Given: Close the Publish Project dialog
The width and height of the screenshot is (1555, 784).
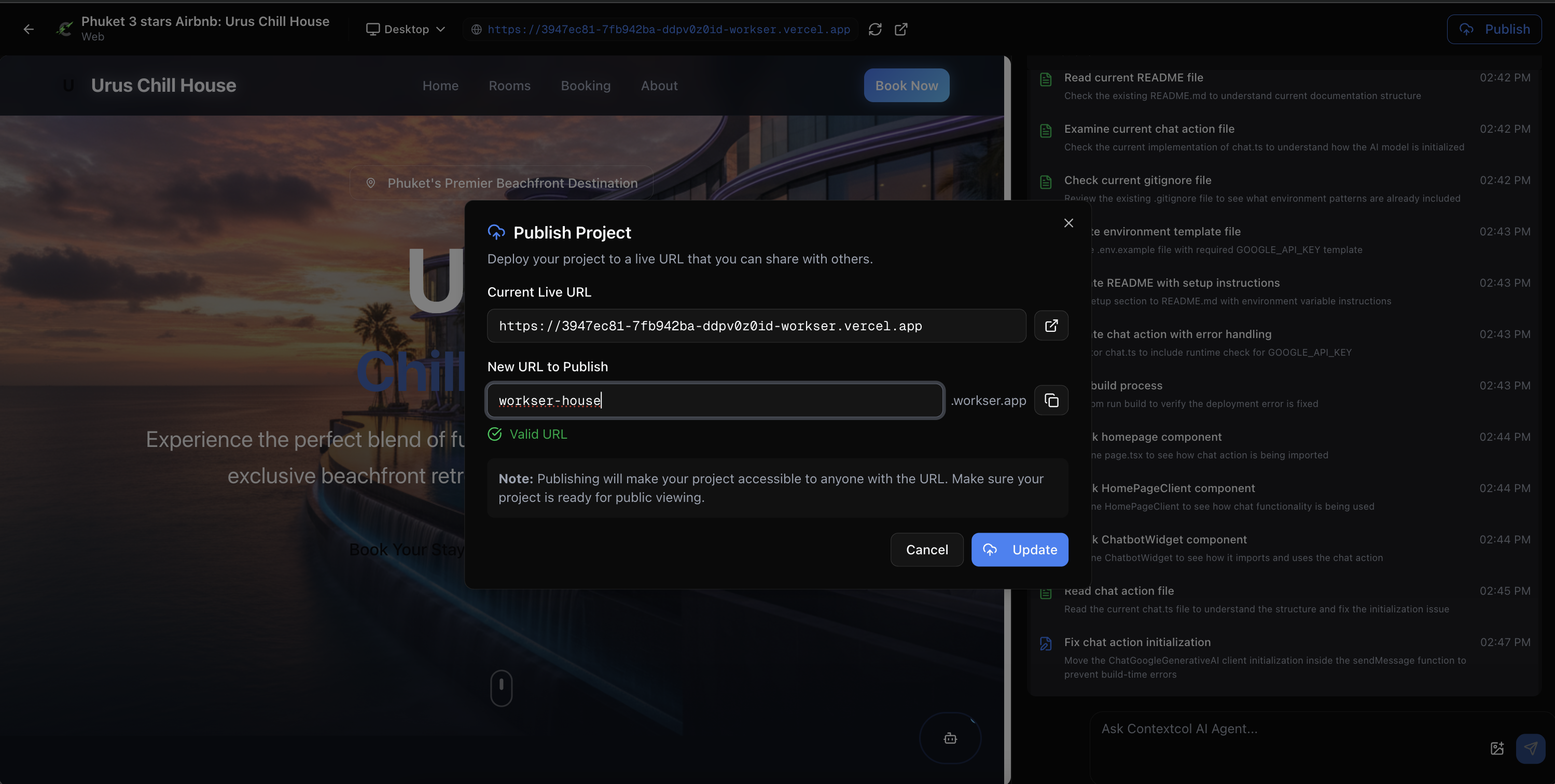Looking at the screenshot, I should tap(1068, 223).
